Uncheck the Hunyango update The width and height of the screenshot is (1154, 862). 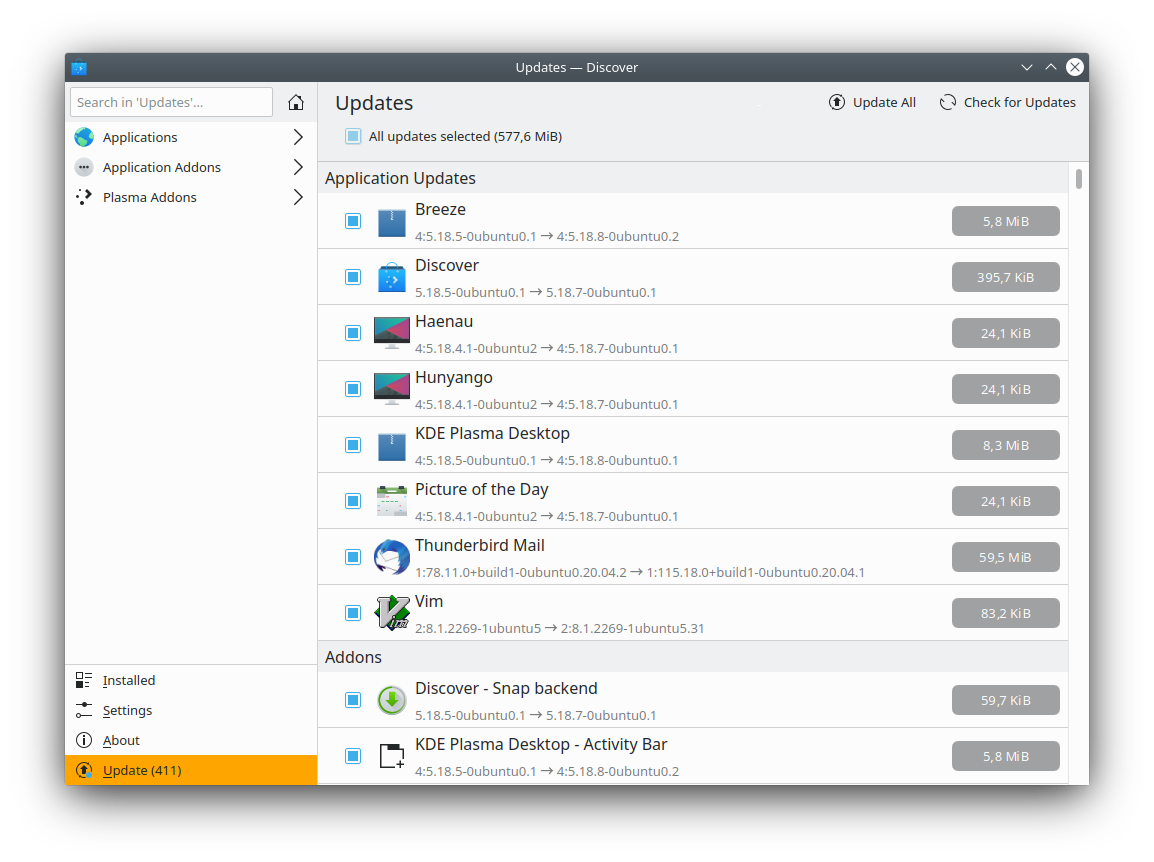pos(353,389)
